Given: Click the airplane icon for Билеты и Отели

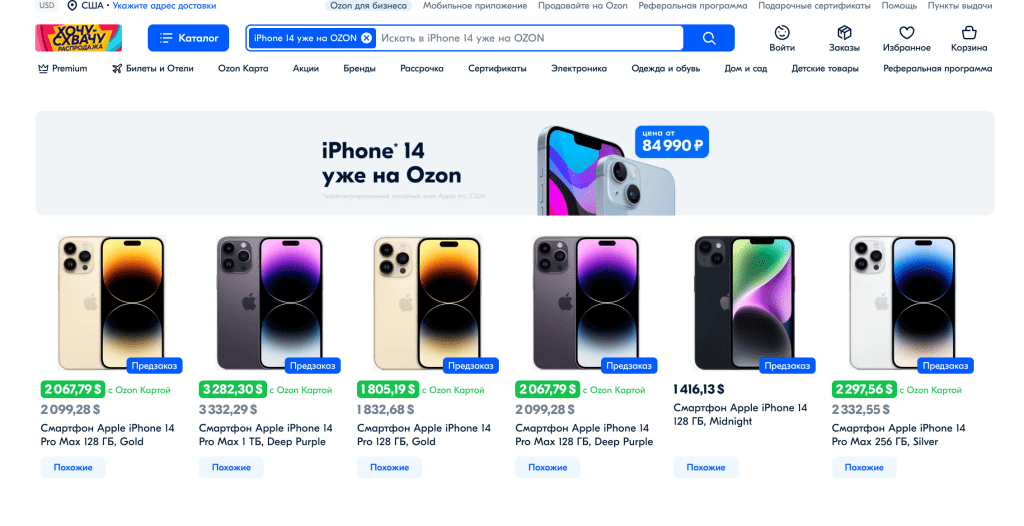Looking at the screenshot, I should (117, 69).
